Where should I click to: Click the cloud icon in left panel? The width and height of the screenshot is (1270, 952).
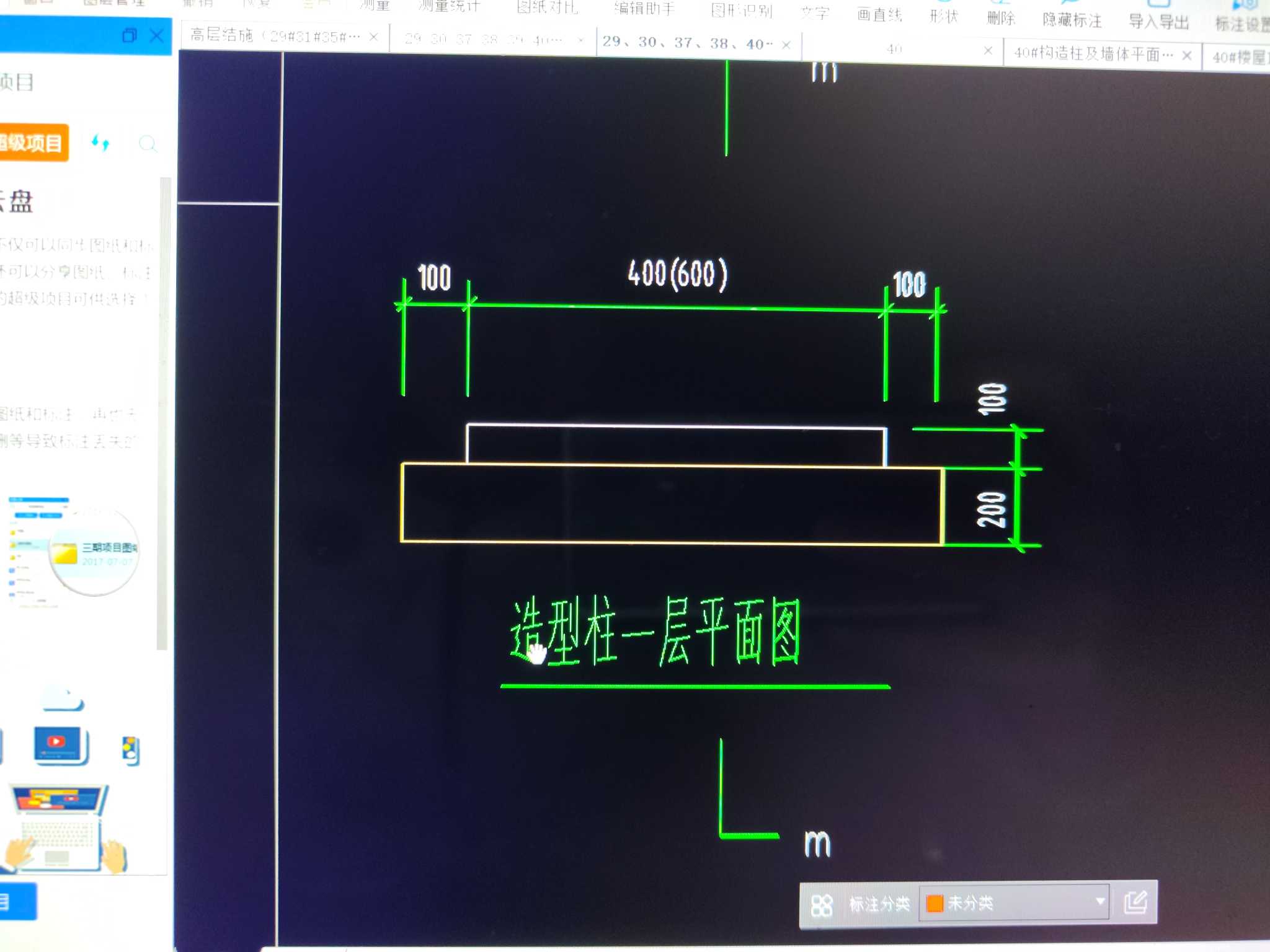[63, 699]
